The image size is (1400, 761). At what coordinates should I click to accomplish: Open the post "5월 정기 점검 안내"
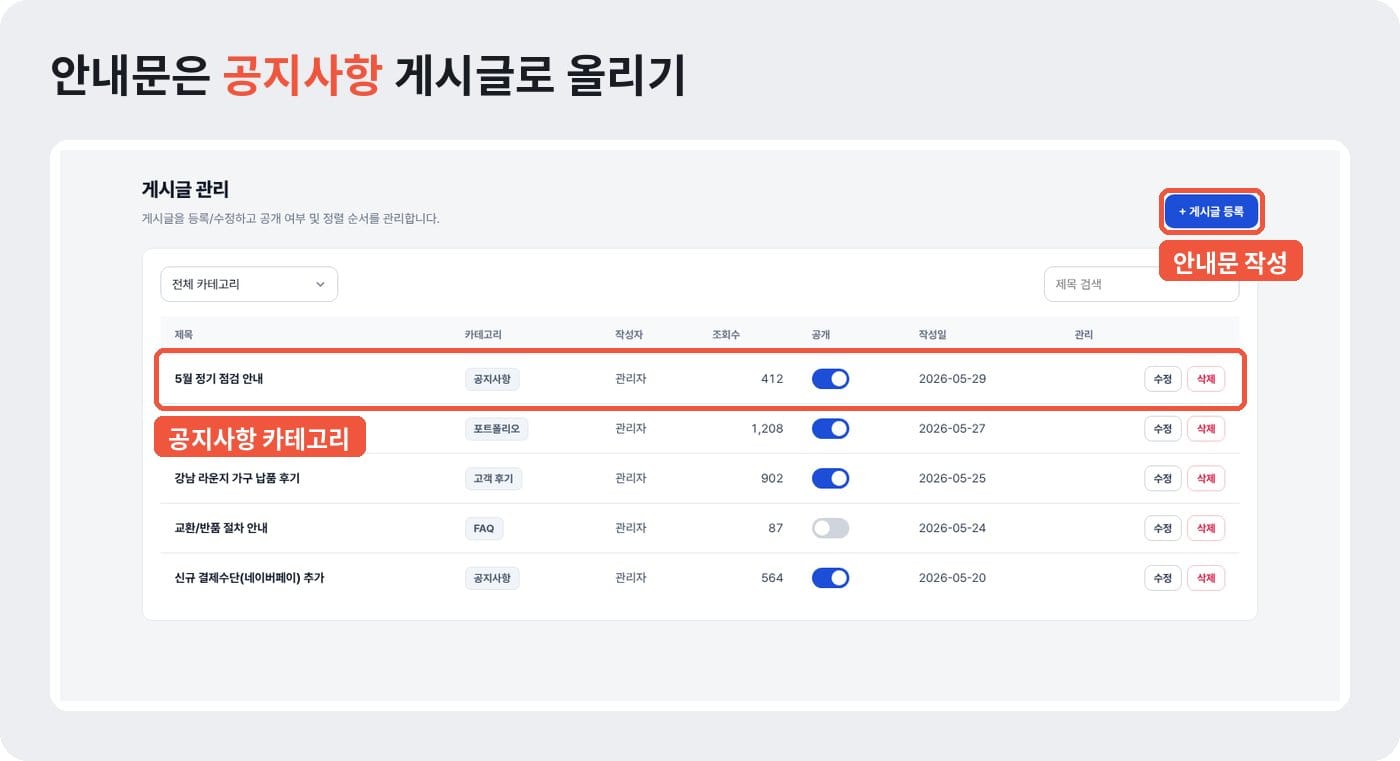(219, 379)
